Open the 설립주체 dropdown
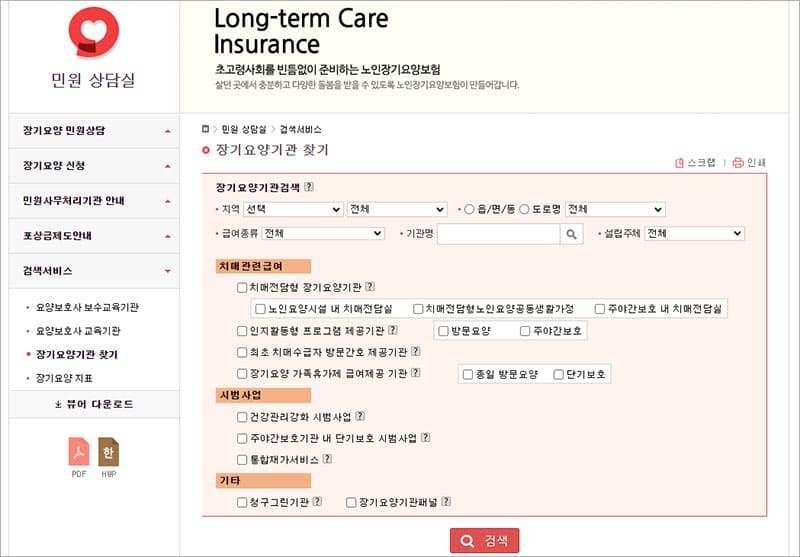This screenshot has width=800, height=557. point(694,233)
